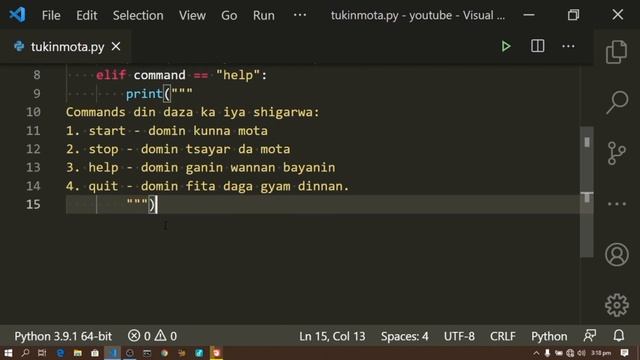640x360 pixels.
Task: Launch Microsoft Edge from the taskbar
Action: pos(60,353)
